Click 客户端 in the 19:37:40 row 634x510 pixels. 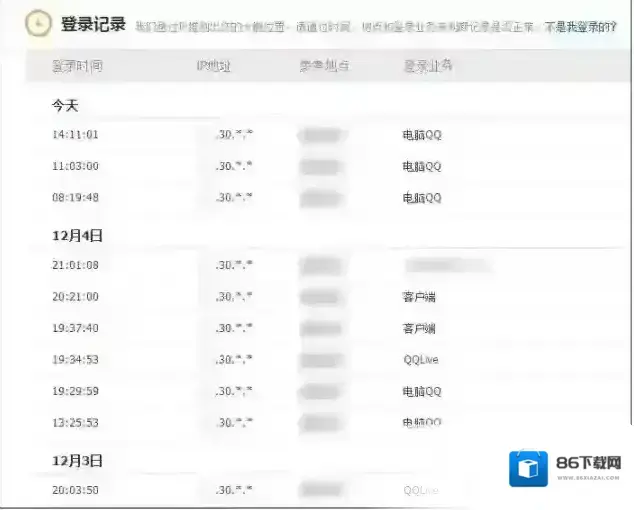(x=419, y=328)
